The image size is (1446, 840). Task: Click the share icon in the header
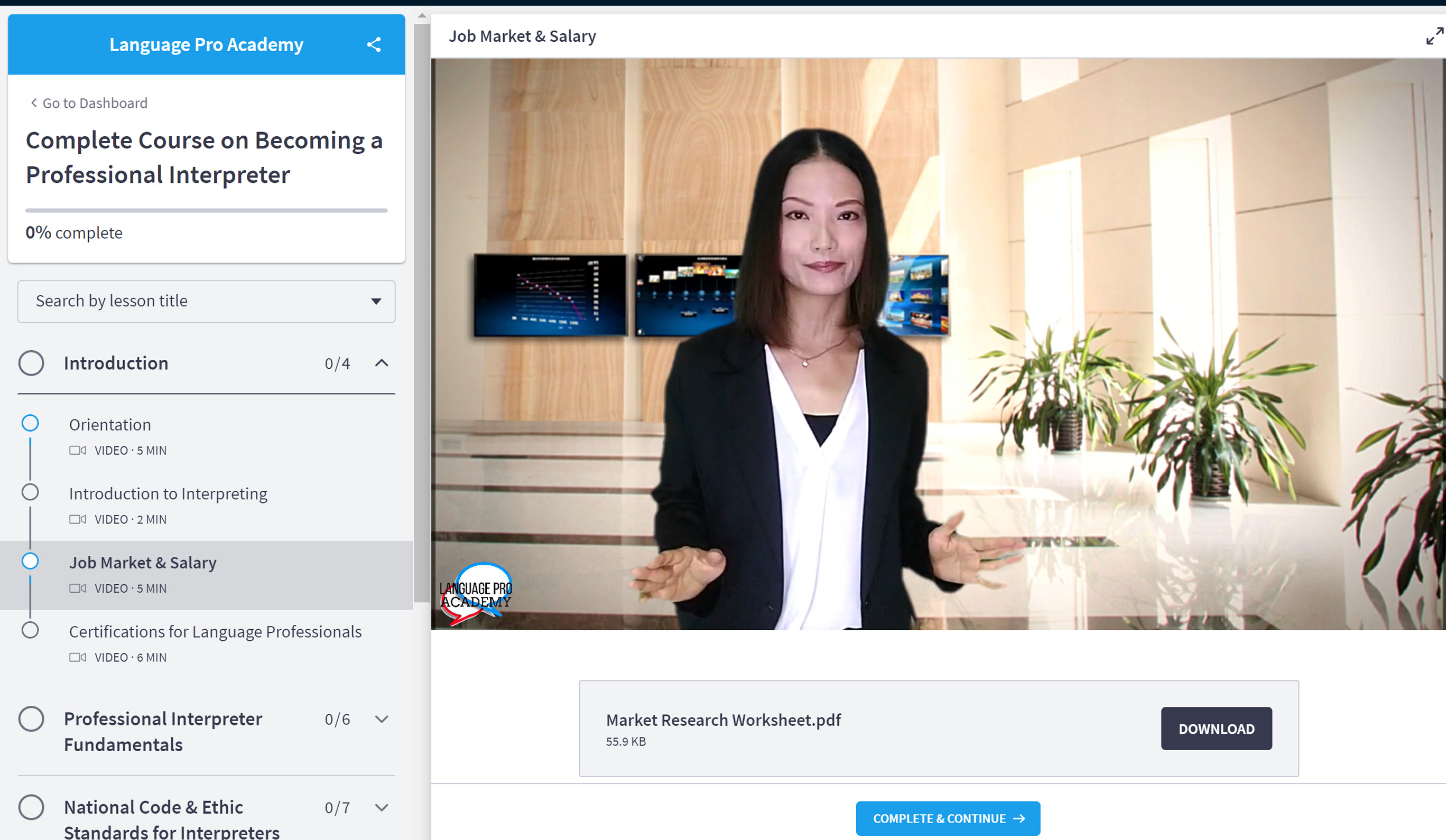click(x=374, y=45)
